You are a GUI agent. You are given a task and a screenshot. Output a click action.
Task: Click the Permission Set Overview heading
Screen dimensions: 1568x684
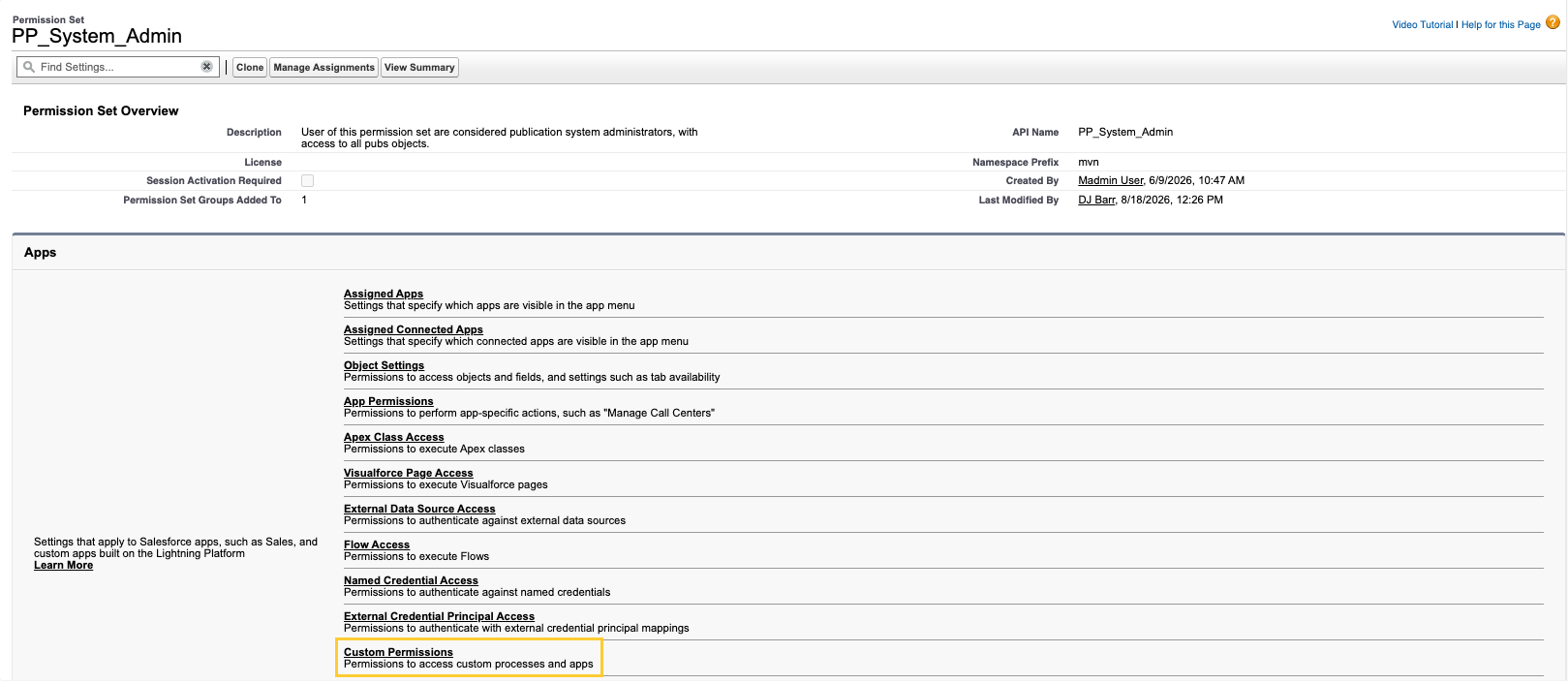(101, 111)
